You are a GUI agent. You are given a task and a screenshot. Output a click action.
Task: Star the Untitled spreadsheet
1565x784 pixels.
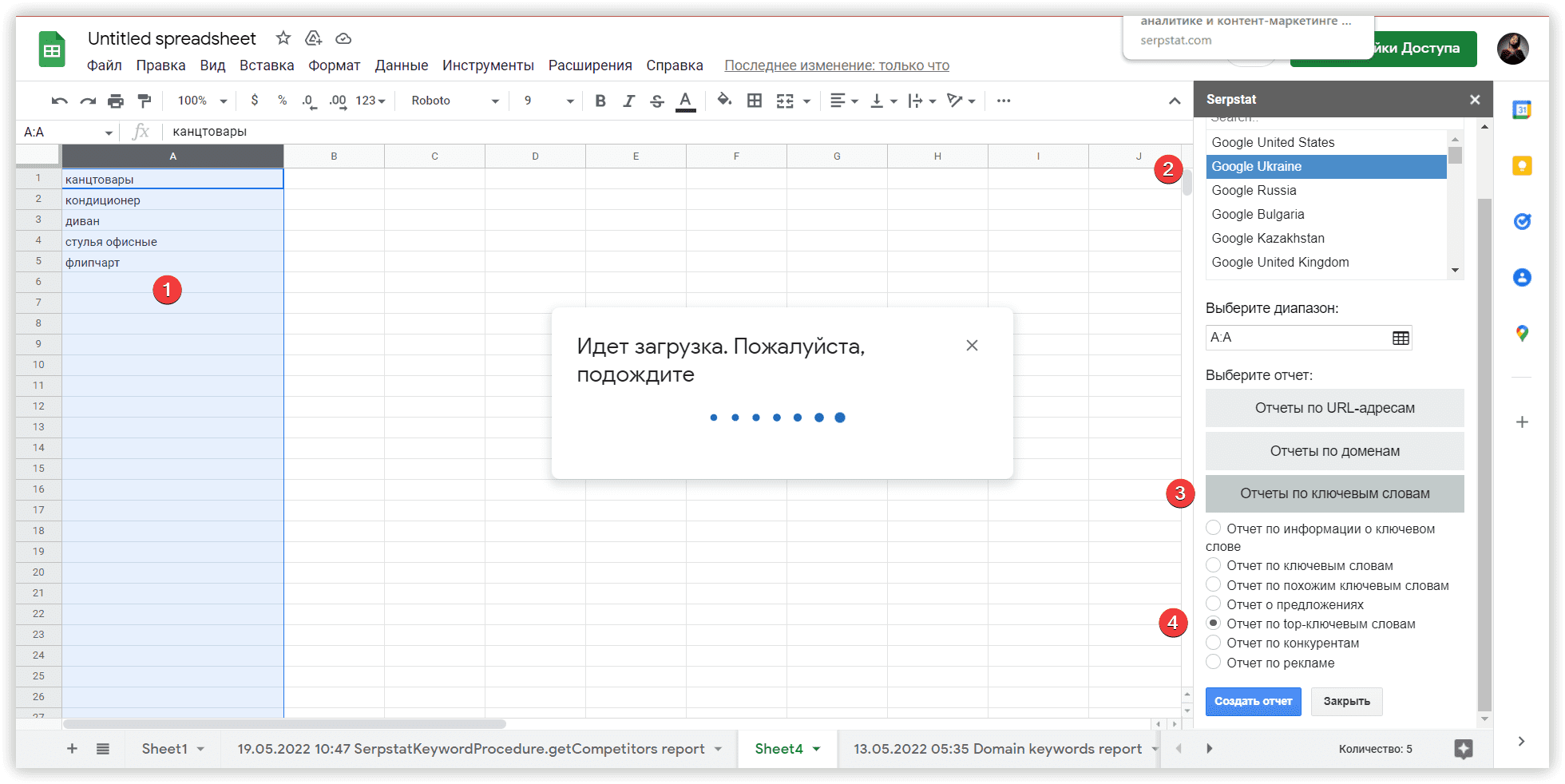tap(283, 38)
